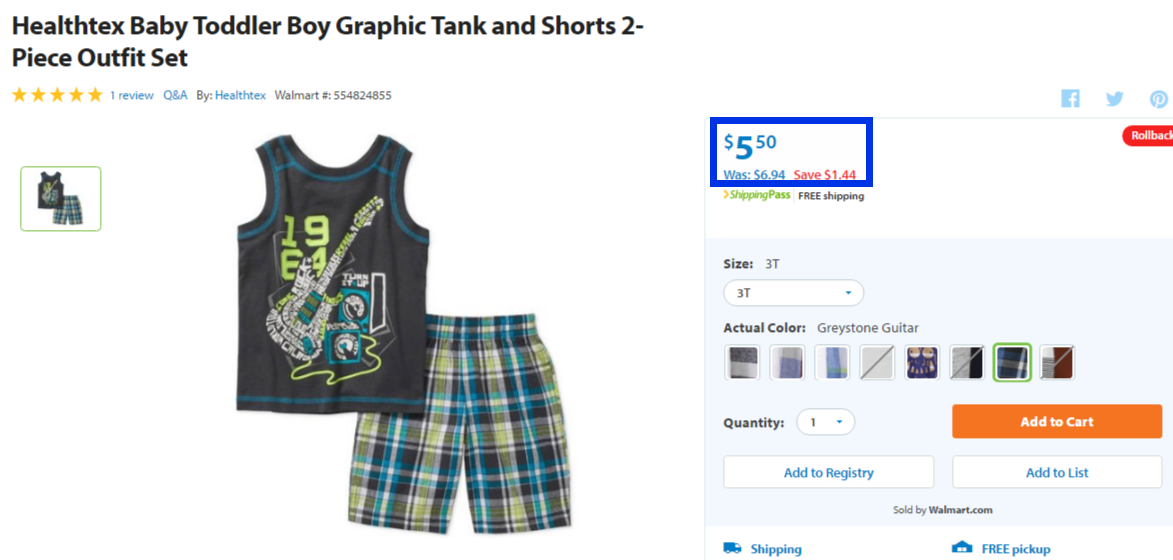The image size is (1173, 560).
Task: Click Add to Registry button
Action: [828, 473]
